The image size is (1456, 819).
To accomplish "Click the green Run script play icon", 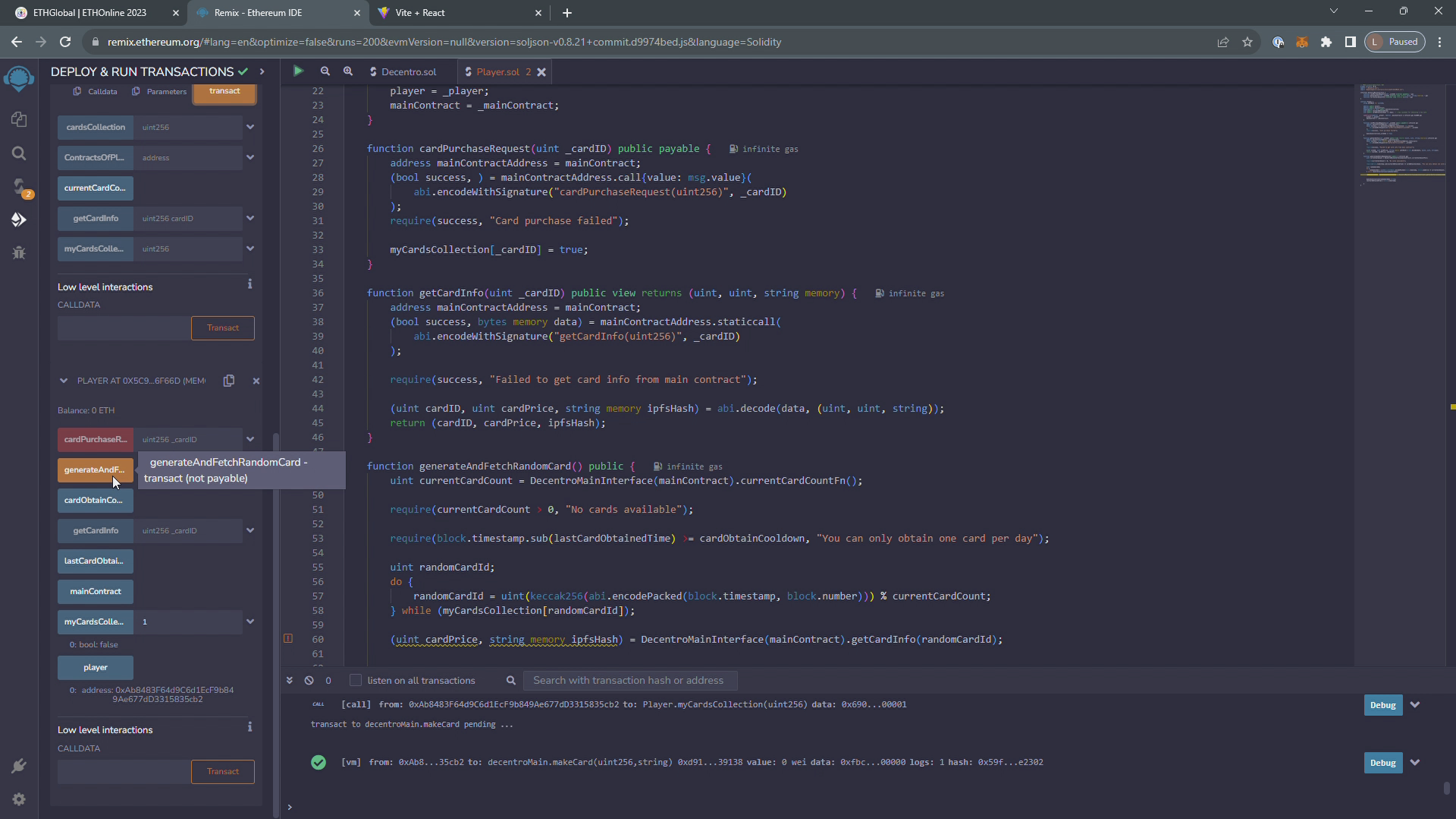I will 298,71.
